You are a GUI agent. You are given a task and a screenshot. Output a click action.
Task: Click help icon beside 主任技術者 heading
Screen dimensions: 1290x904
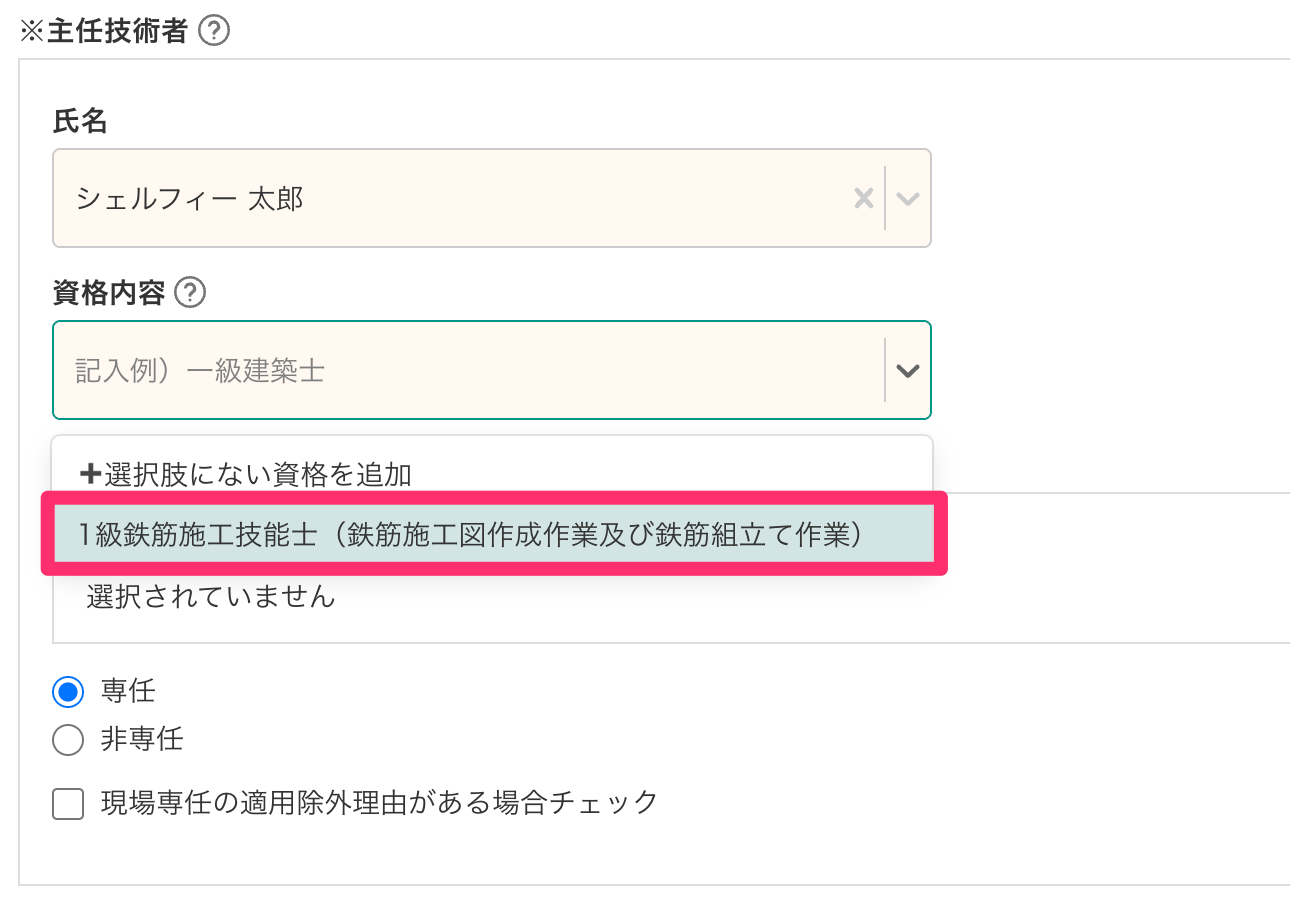coord(214,32)
